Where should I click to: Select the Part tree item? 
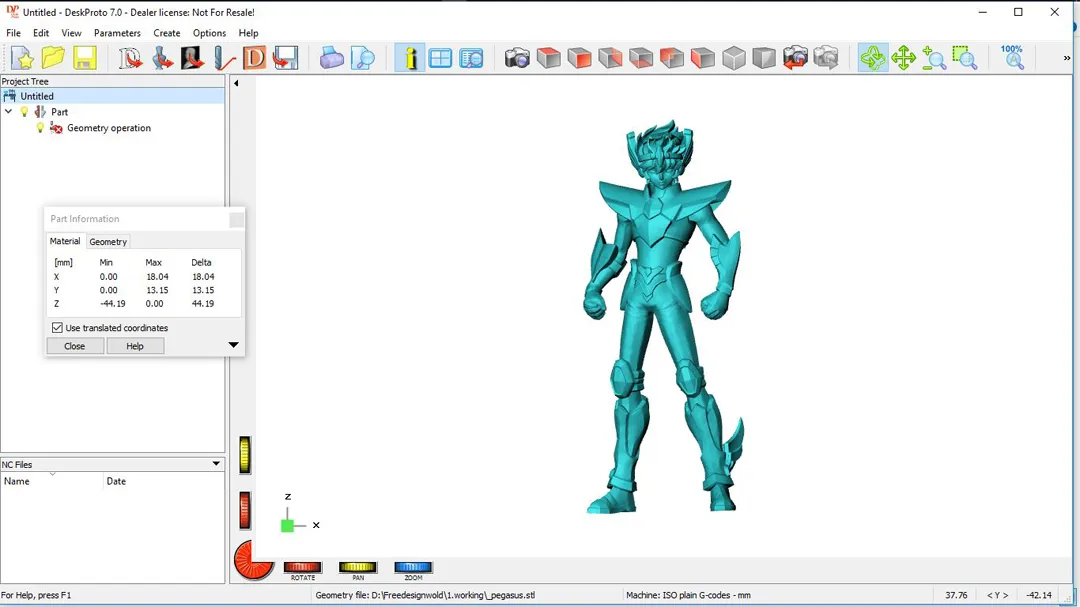[59, 112]
